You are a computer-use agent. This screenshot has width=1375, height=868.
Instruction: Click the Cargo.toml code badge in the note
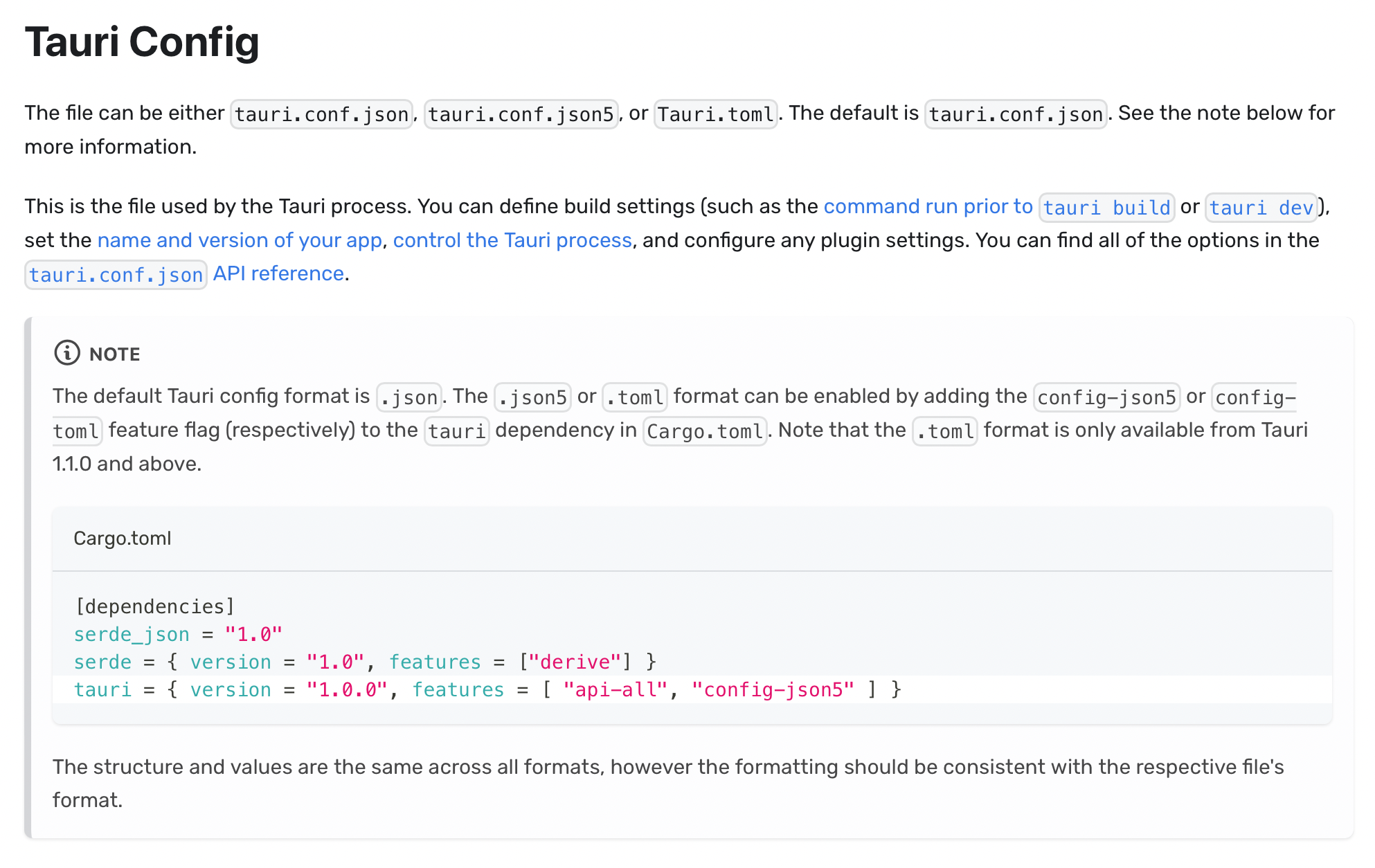[x=704, y=431]
